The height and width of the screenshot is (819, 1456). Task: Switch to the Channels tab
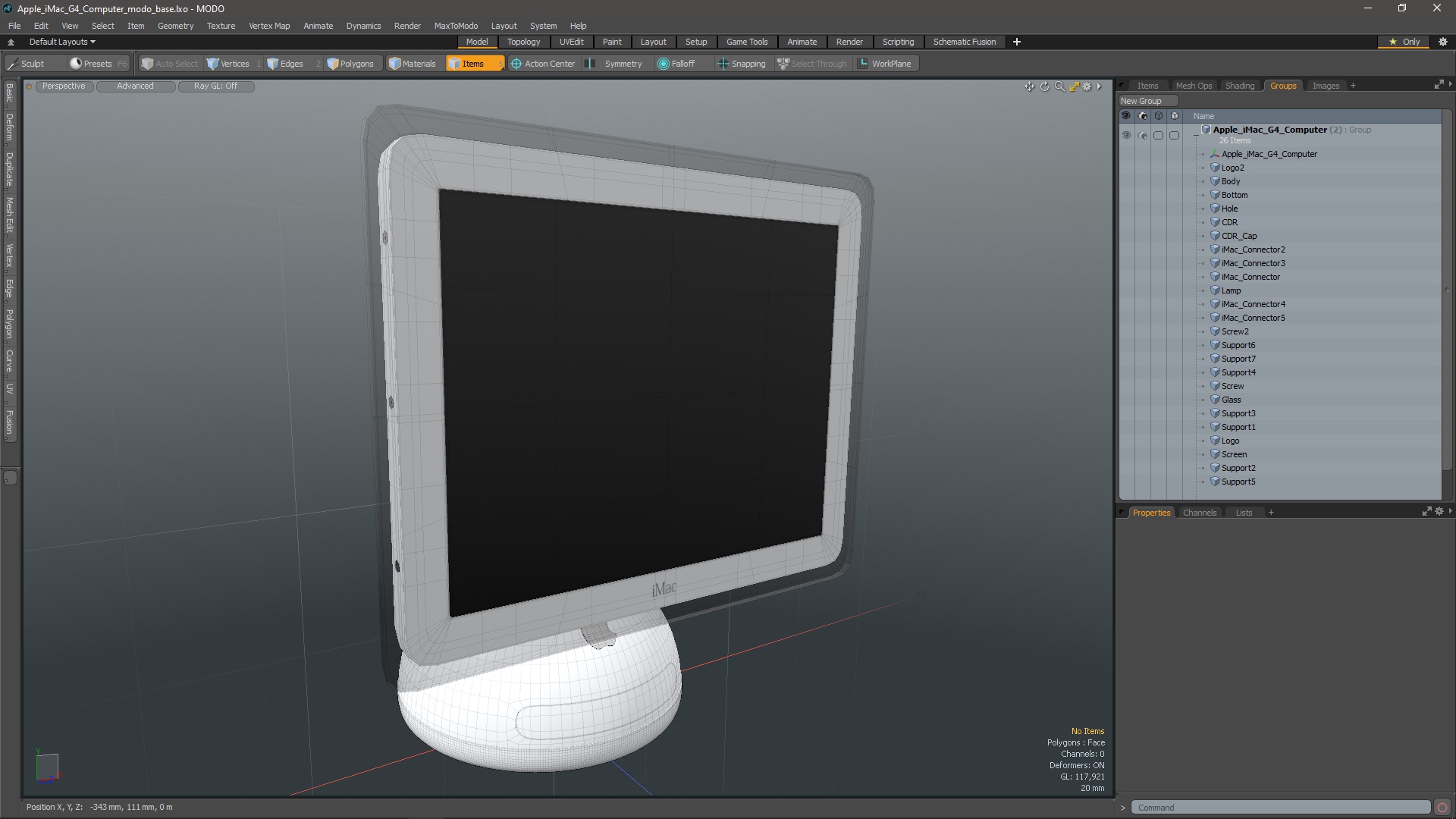pyautogui.click(x=1199, y=513)
